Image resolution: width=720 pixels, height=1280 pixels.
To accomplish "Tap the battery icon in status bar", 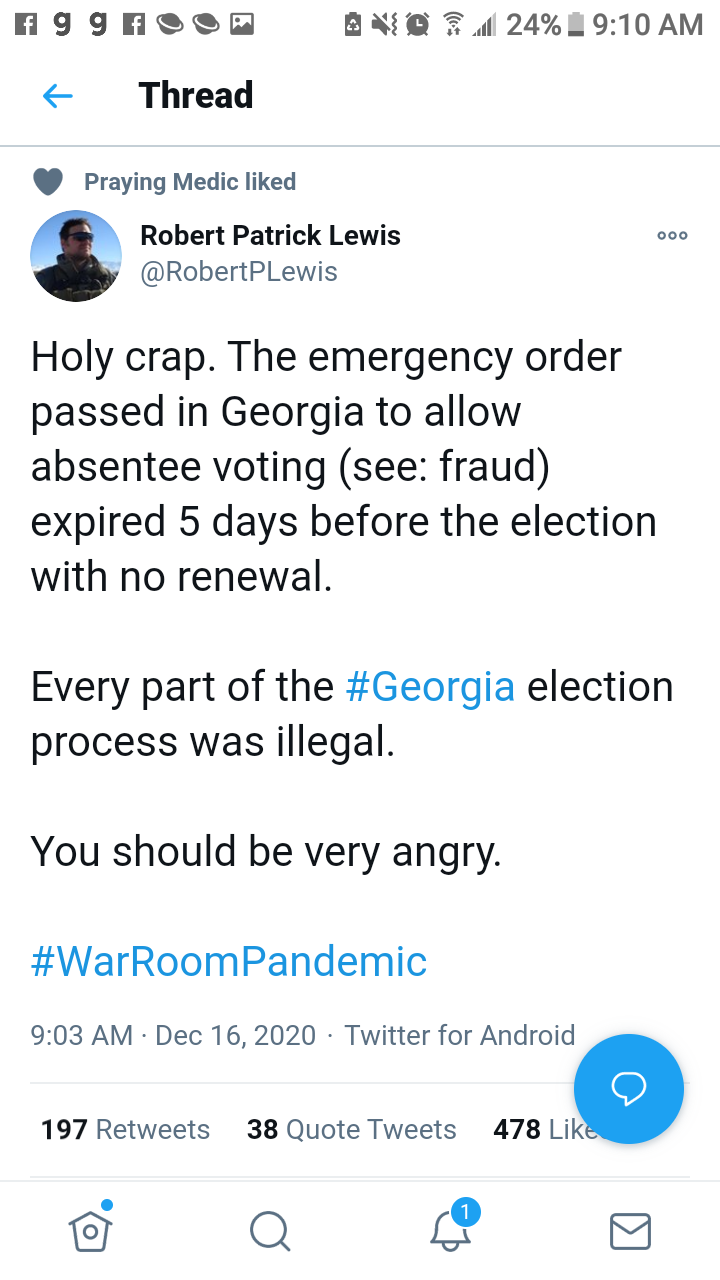I will (574, 24).
